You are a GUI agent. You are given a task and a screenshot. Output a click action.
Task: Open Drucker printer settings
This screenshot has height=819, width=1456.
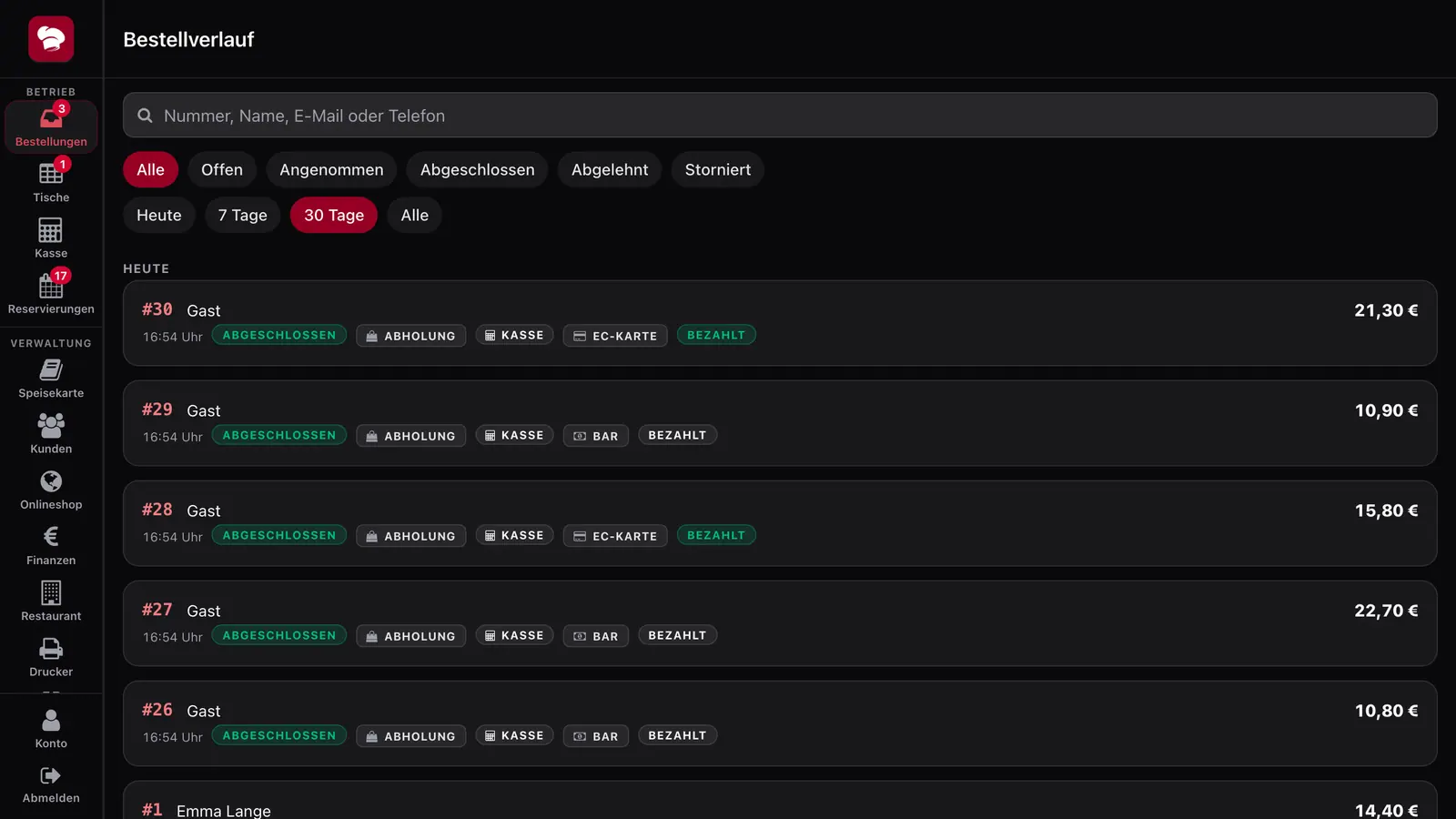click(x=51, y=657)
